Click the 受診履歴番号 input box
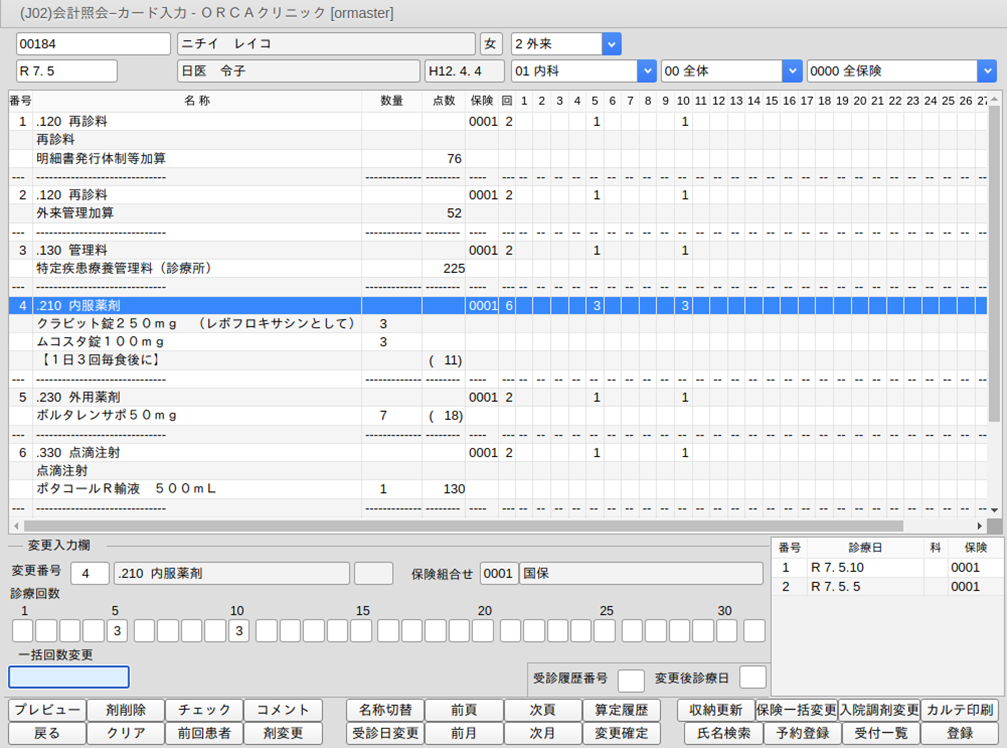Viewport: 1007px width, 748px height. [631, 680]
